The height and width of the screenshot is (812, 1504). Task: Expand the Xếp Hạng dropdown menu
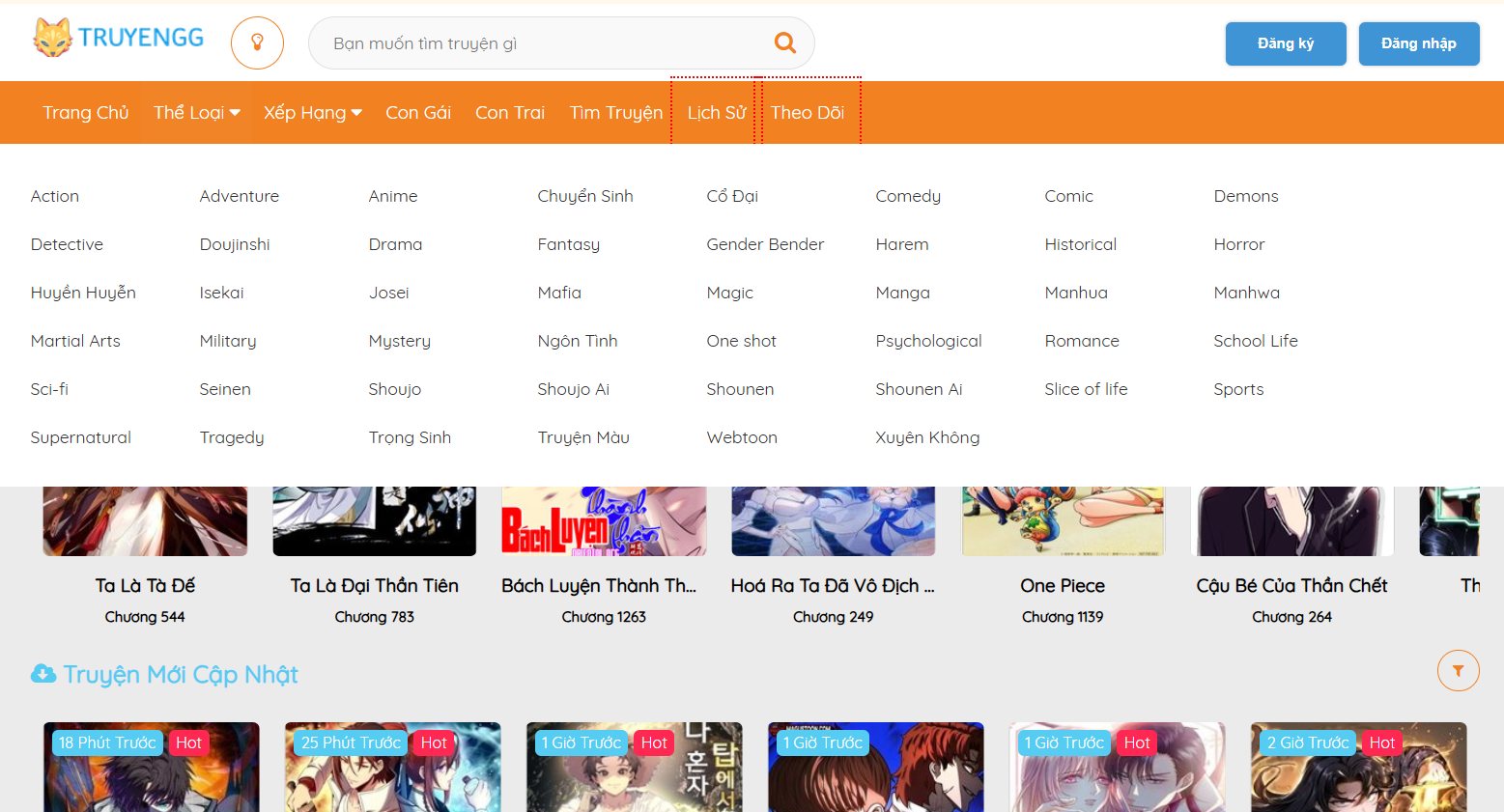[312, 113]
